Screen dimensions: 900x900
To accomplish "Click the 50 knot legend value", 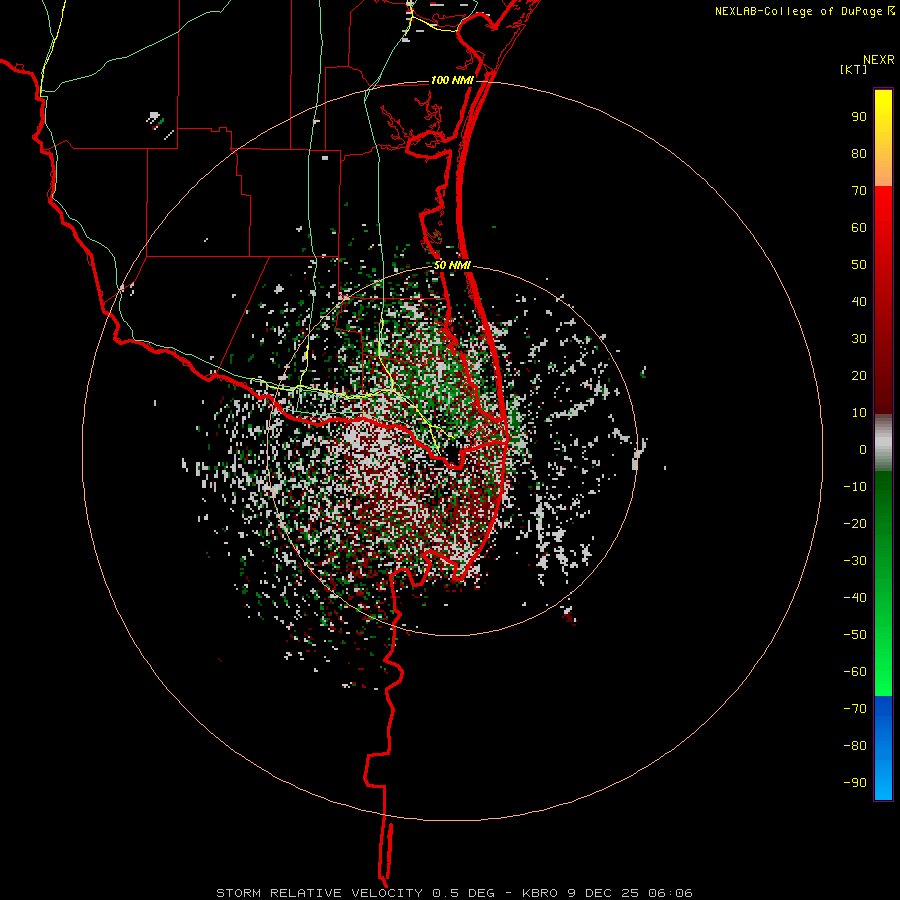I will [x=859, y=265].
